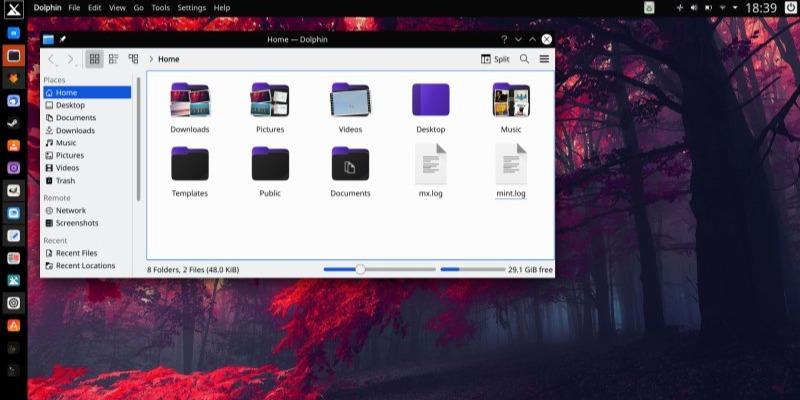This screenshot has height=400, width=800.
Task: Open Documents in Places panel
Action: tap(87, 118)
